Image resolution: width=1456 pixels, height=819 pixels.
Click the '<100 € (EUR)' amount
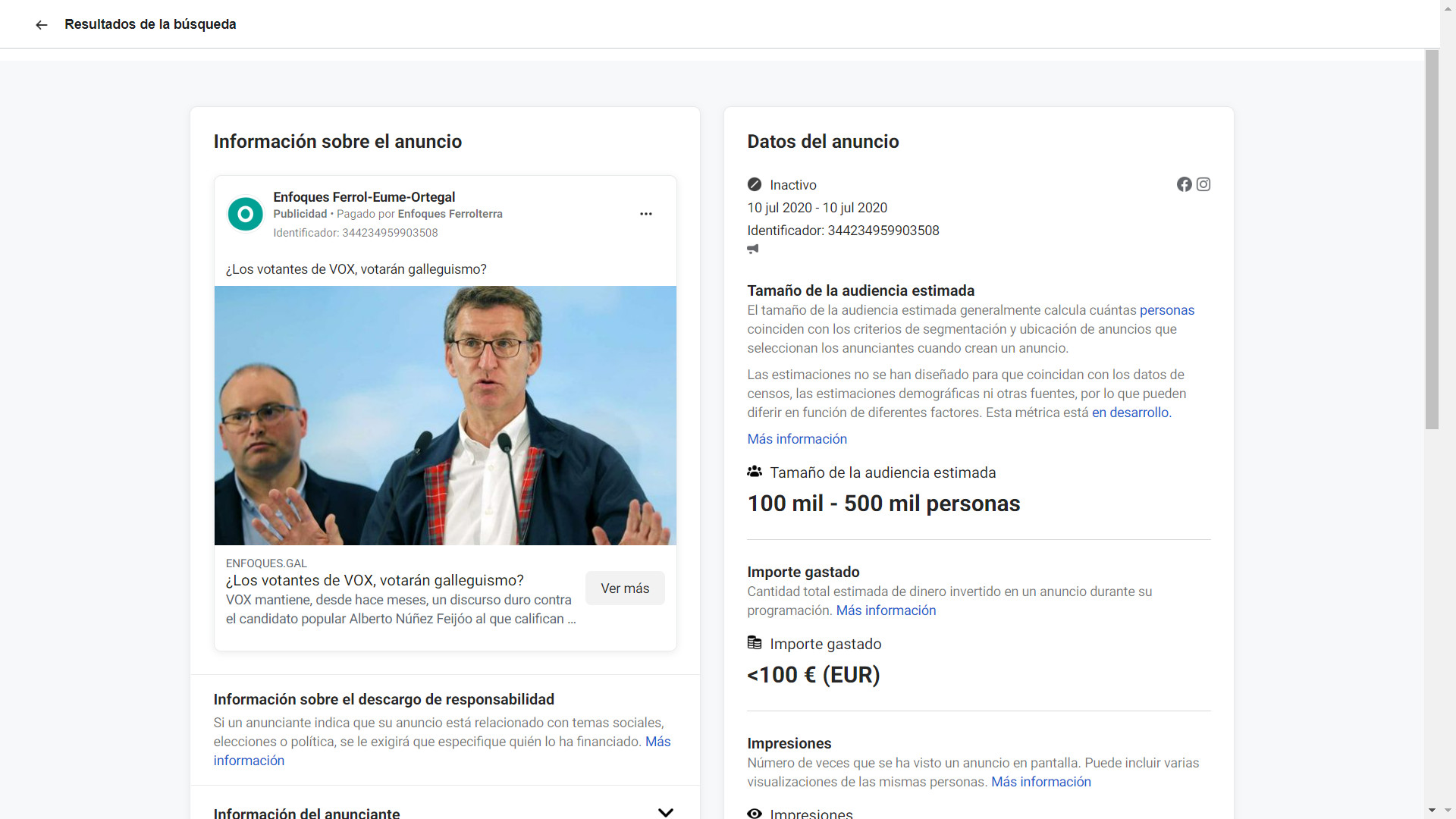tap(814, 675)
